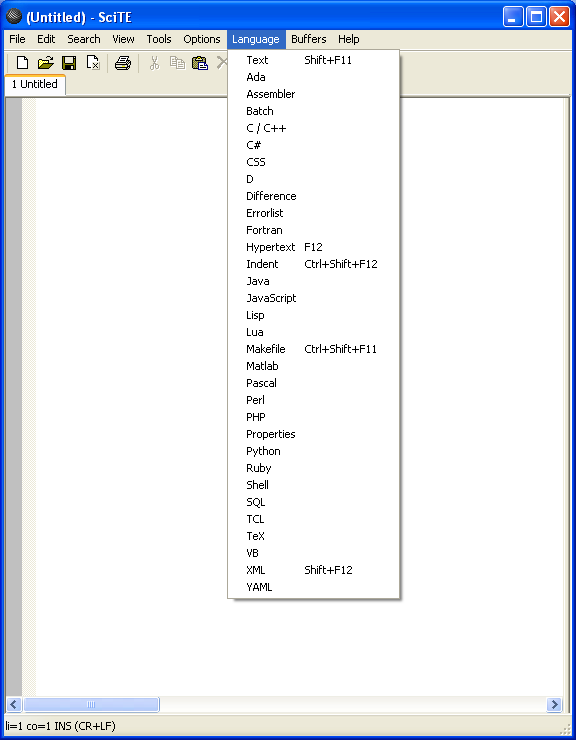
Task: Close the current file with toolbar icon
Action: click(x=93, y=63)
